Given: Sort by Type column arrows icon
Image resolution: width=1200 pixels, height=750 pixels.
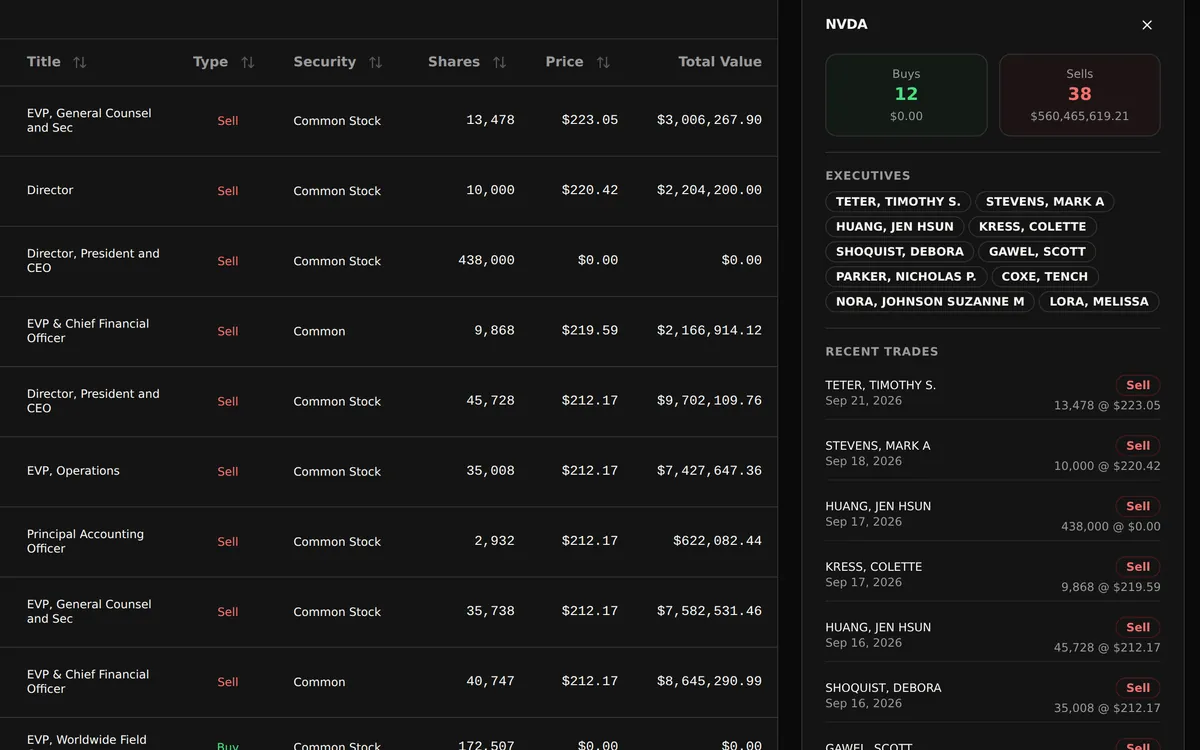Looking at the screenshot, I should tap(248, 62).
